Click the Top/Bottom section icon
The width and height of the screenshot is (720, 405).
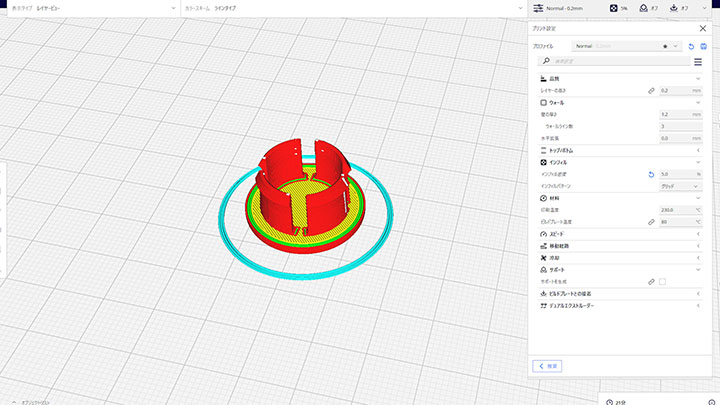click(x=544, y=150)
